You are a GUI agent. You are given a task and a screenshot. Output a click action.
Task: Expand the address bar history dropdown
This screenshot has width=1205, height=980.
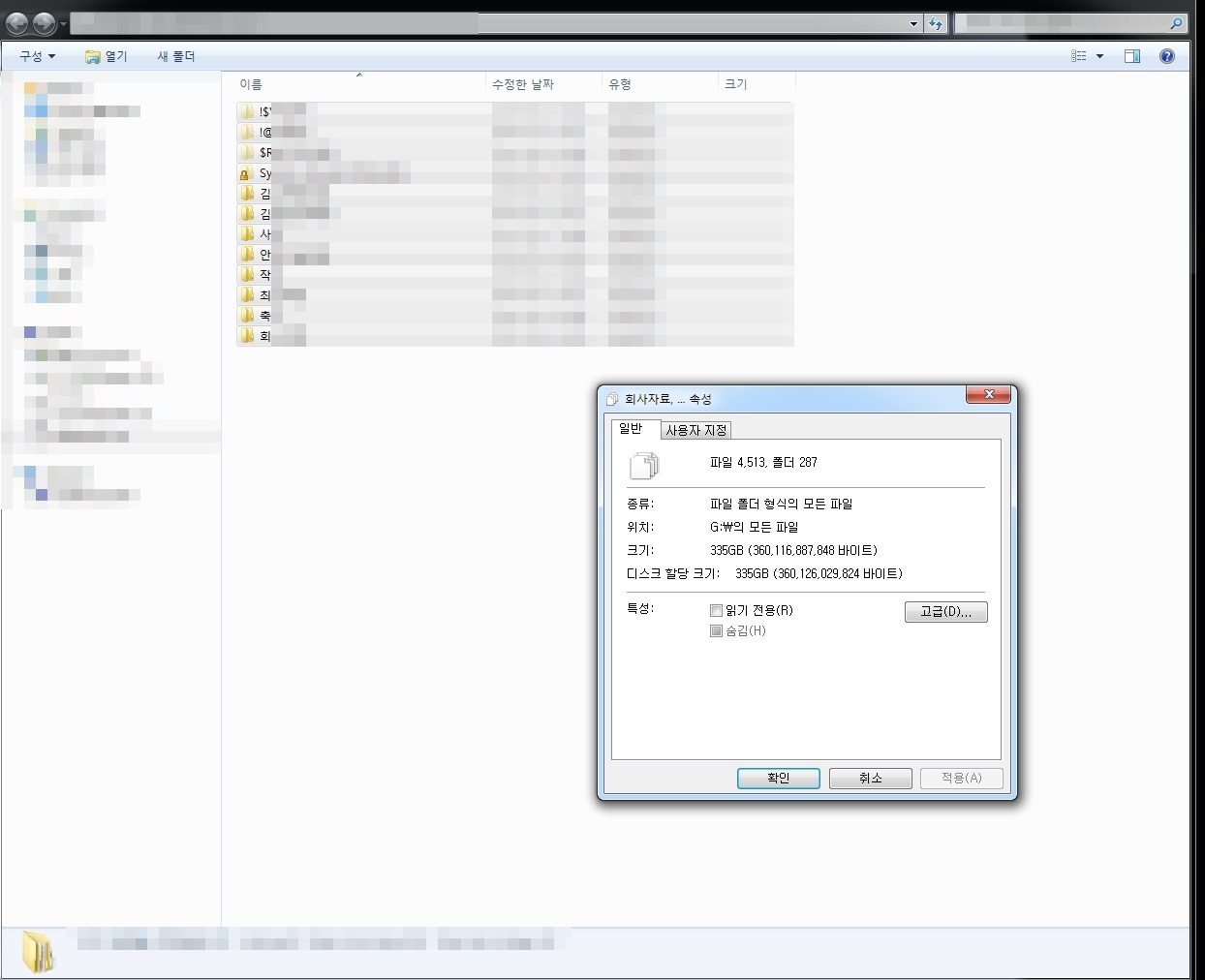(x=913, y=24)
